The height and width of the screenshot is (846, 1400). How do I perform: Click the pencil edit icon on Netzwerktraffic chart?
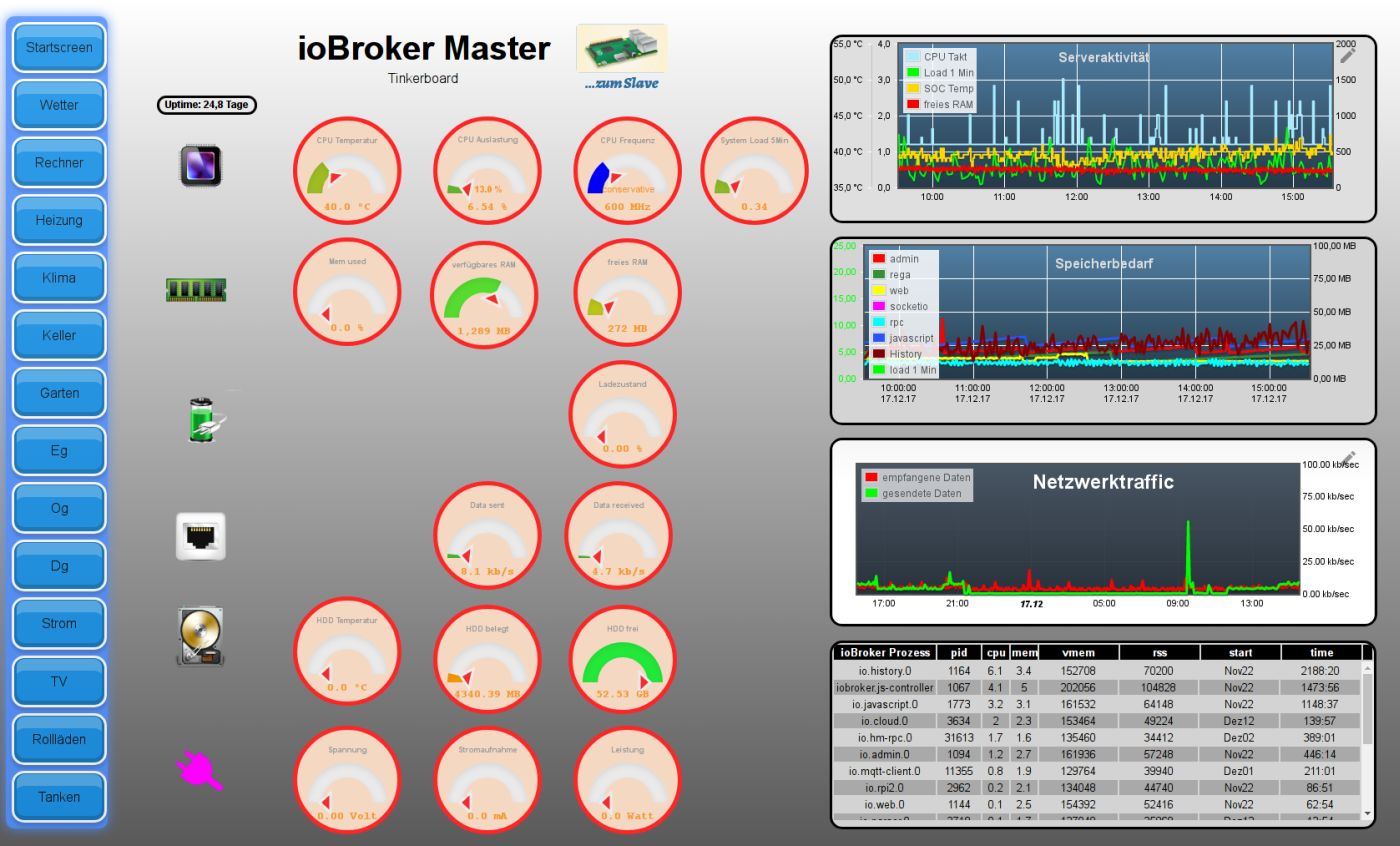tap(1348, 459)
